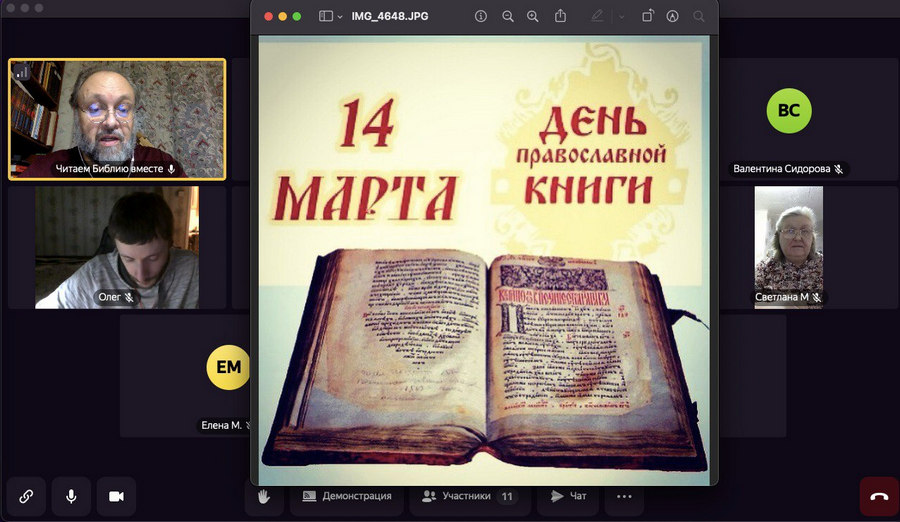Screen dimensions: 900x522
Task: Click the ВС avatar of Валентина Сидорова
Action: click(789, 111)
